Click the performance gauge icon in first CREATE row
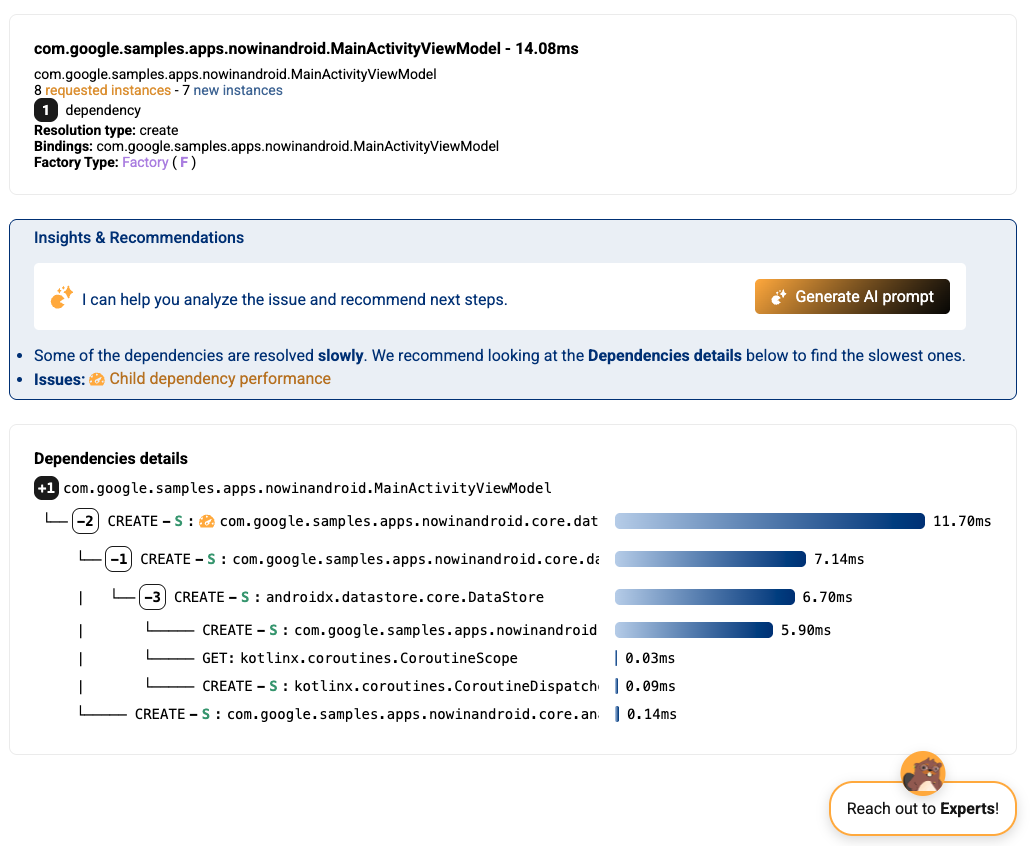Screen dimensions: 1030x846 (206, 522)
